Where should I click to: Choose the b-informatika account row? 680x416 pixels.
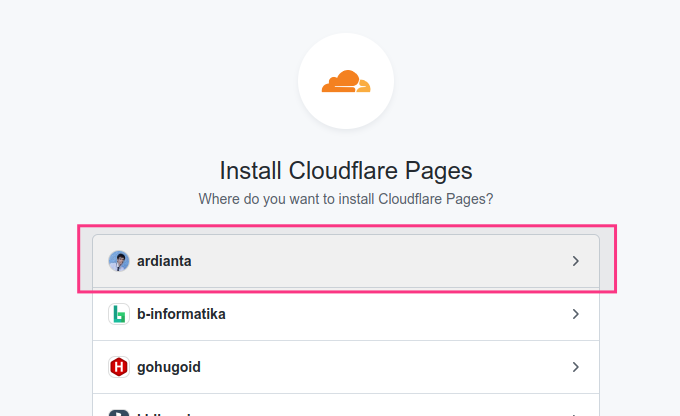(345, 314)
